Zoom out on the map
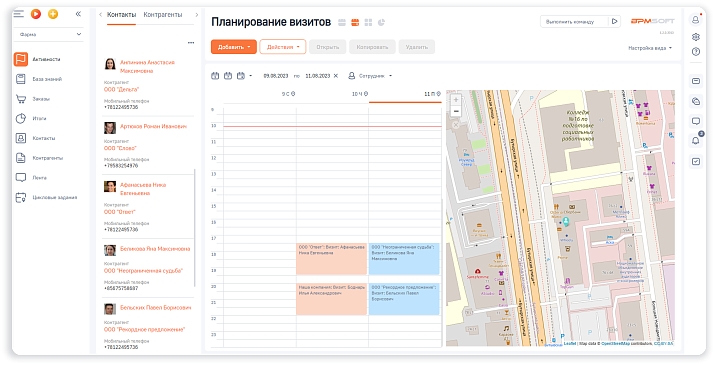Screen dimensions: 715x365 (456, 111)
